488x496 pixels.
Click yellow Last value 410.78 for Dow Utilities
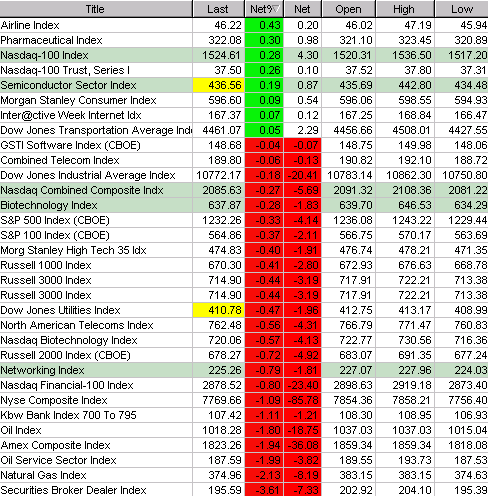pos(219,310)
